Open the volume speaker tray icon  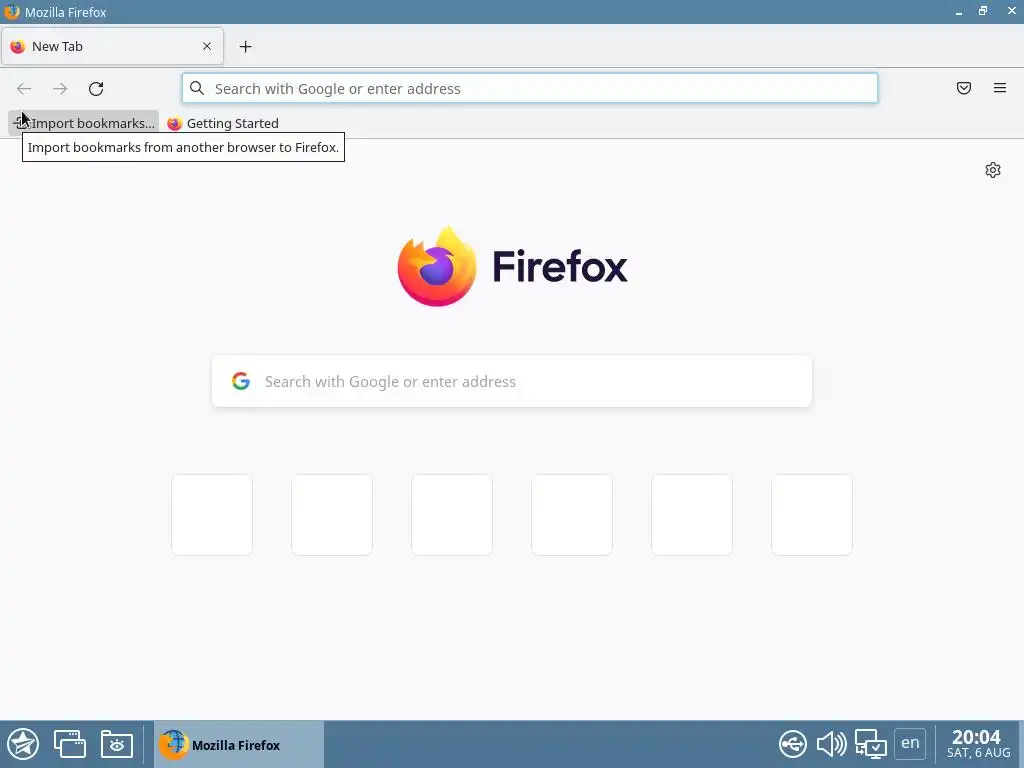coord(831,744)
